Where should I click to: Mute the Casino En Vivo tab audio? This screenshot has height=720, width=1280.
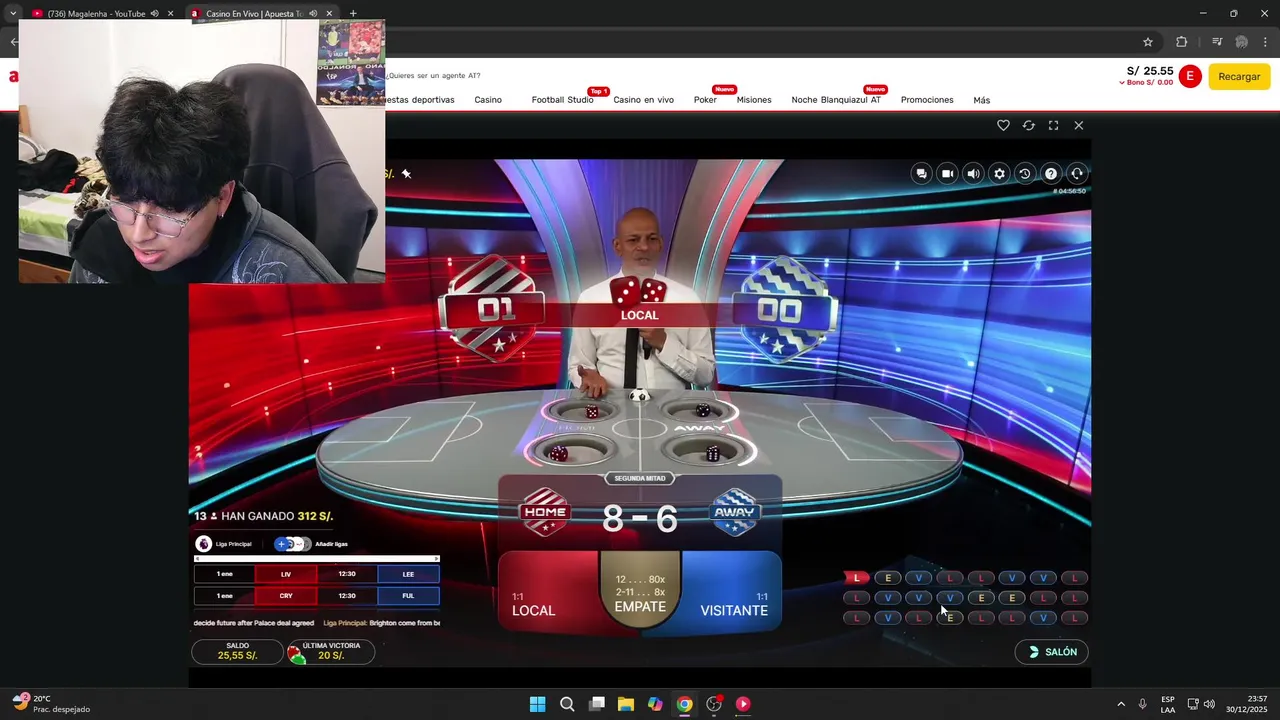(x=313, y=14)
